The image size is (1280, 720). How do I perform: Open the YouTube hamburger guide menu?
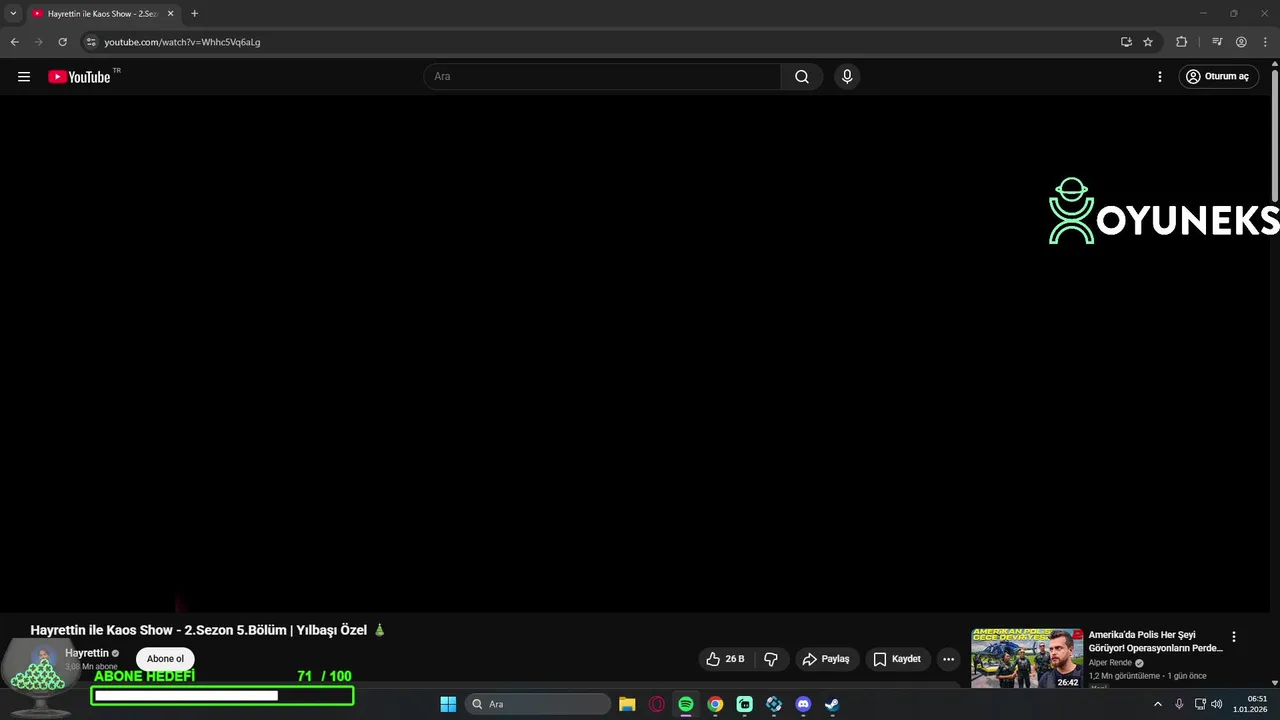24,77
